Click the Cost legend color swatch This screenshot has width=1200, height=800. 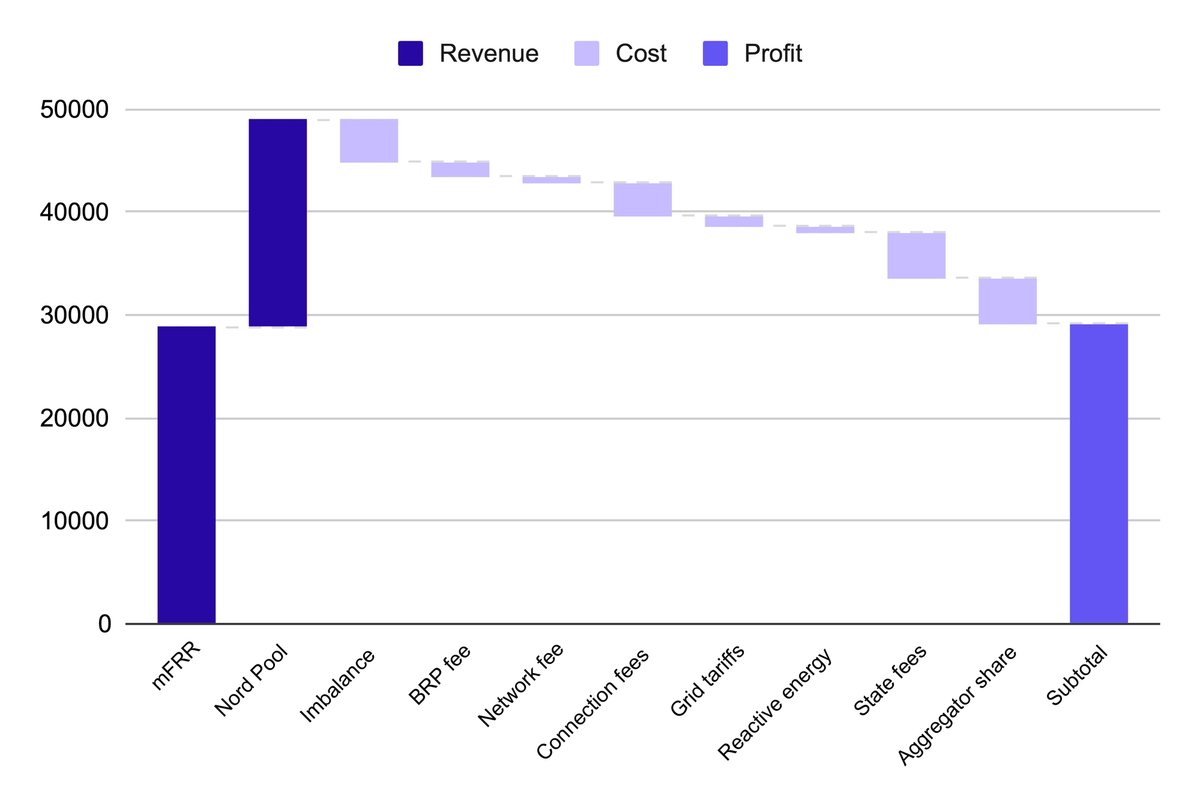pyautogui.click(x=587, y=53)
